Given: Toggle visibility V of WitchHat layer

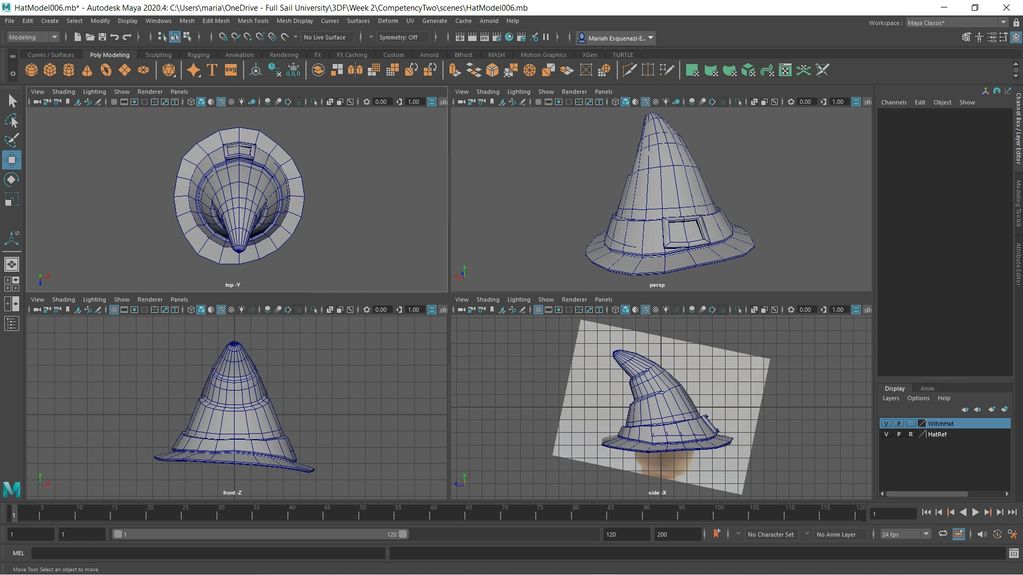Looking at the screenshot, I should [x=885, y=423].
